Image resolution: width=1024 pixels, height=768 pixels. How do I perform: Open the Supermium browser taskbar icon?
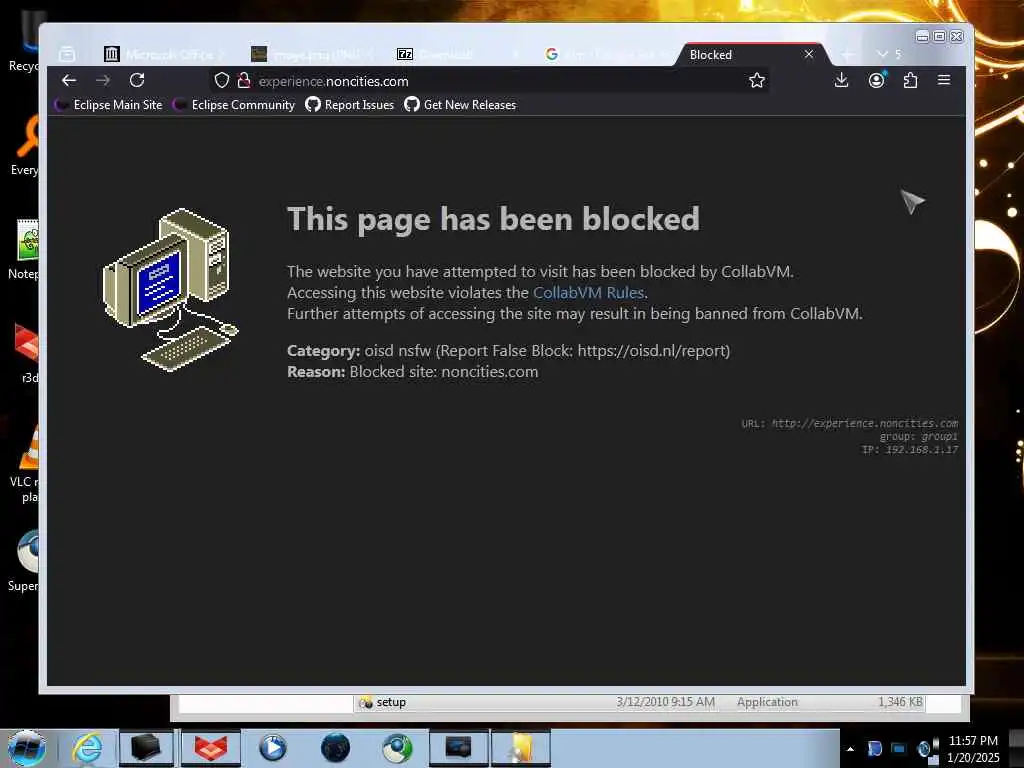397,748
